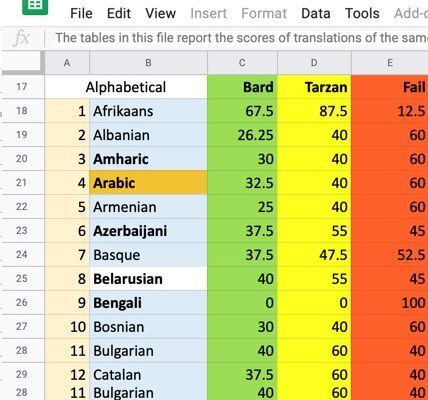Click the green Google Sheets home icon
The width and height of the screenshot is (428, 400).
click(35, 6)
